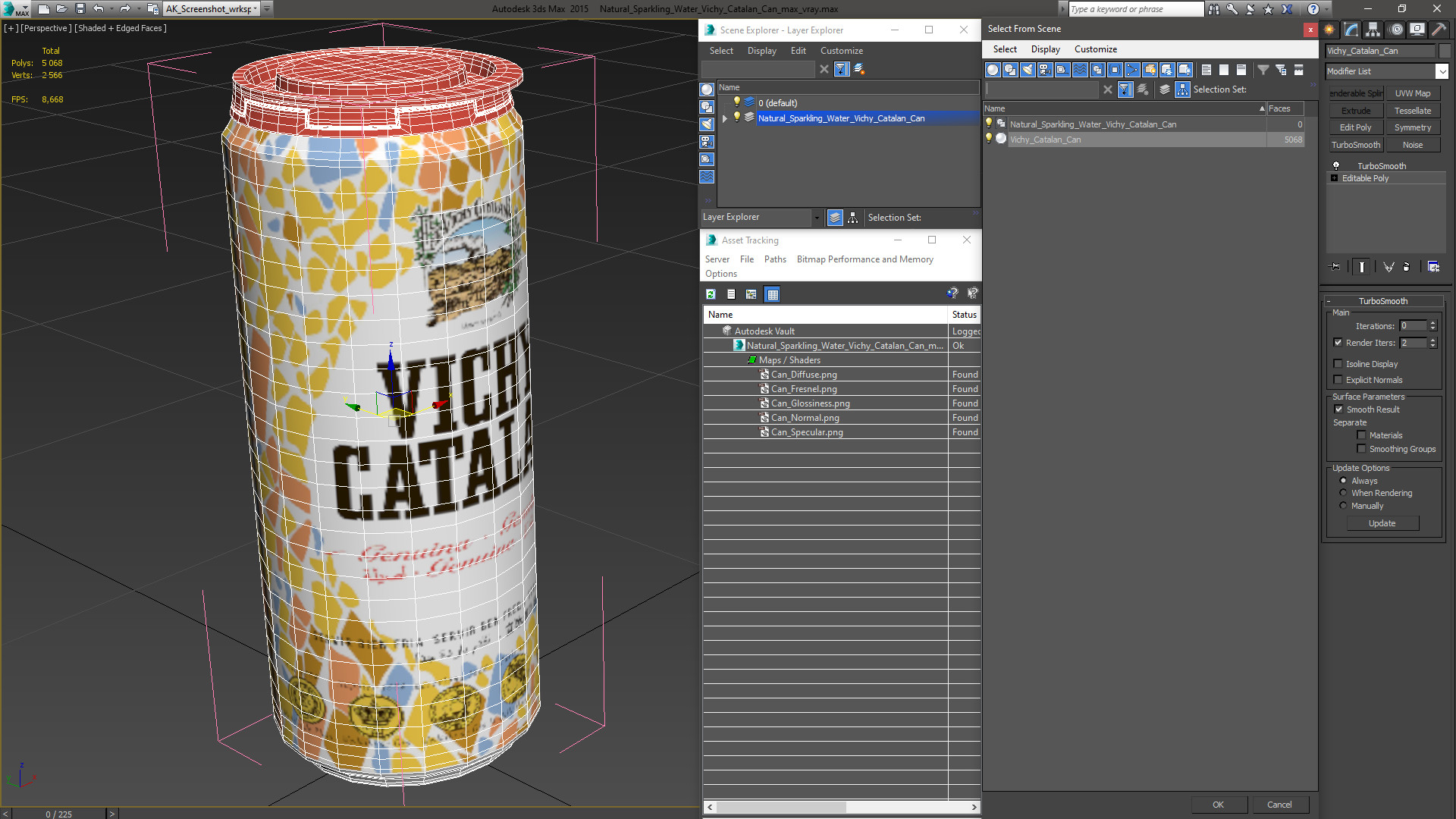Screen dimensions: 1456x819
Task: Toggle Display Bone Objects filter in Select From Scene
Action: pos(1132,70)
